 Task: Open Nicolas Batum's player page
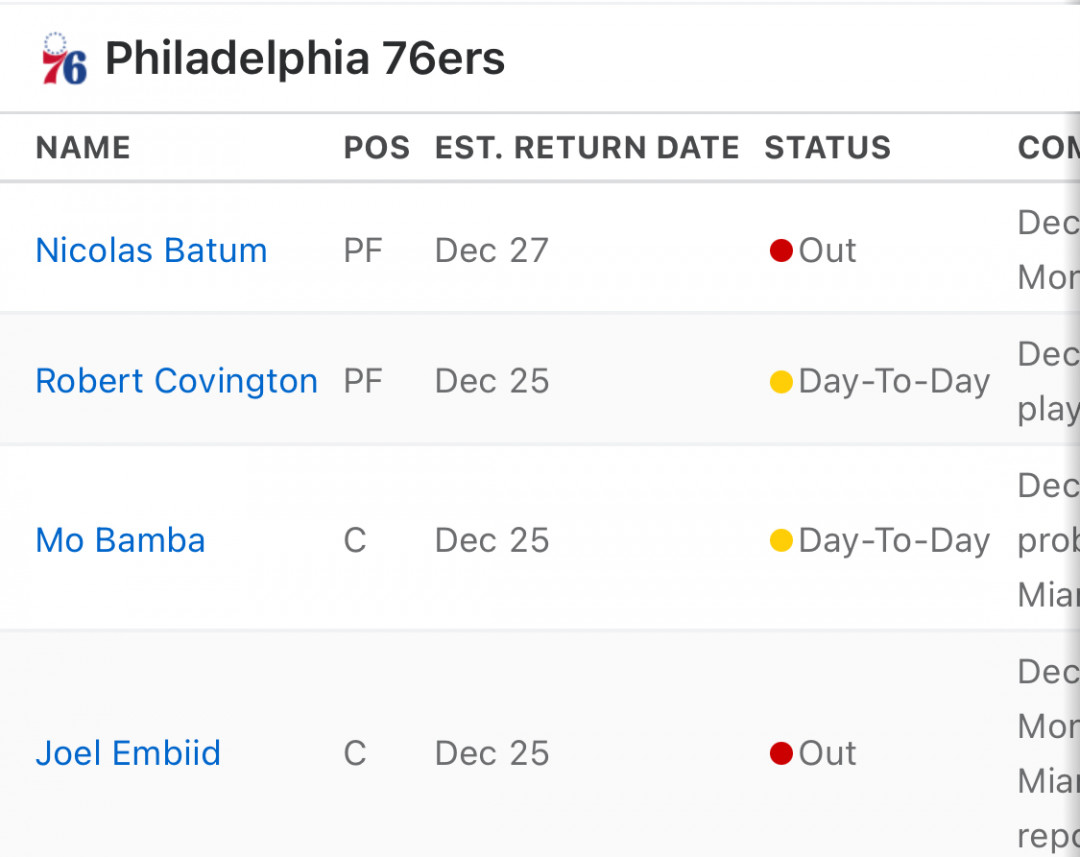coord(151,250)
